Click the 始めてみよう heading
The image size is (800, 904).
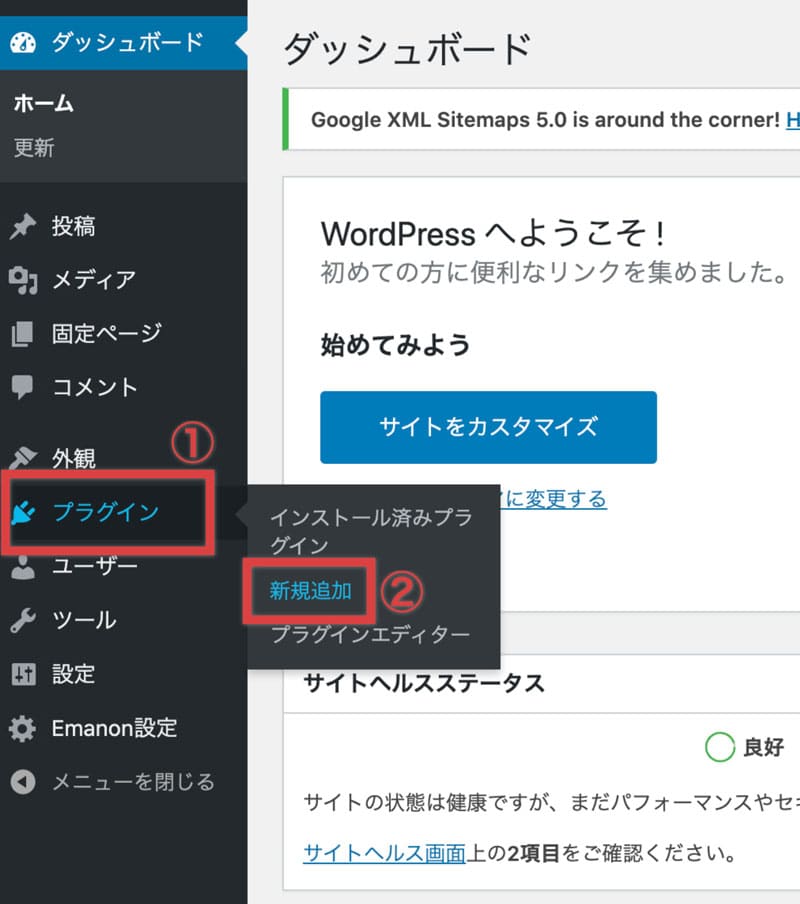[x=395, y=345]
